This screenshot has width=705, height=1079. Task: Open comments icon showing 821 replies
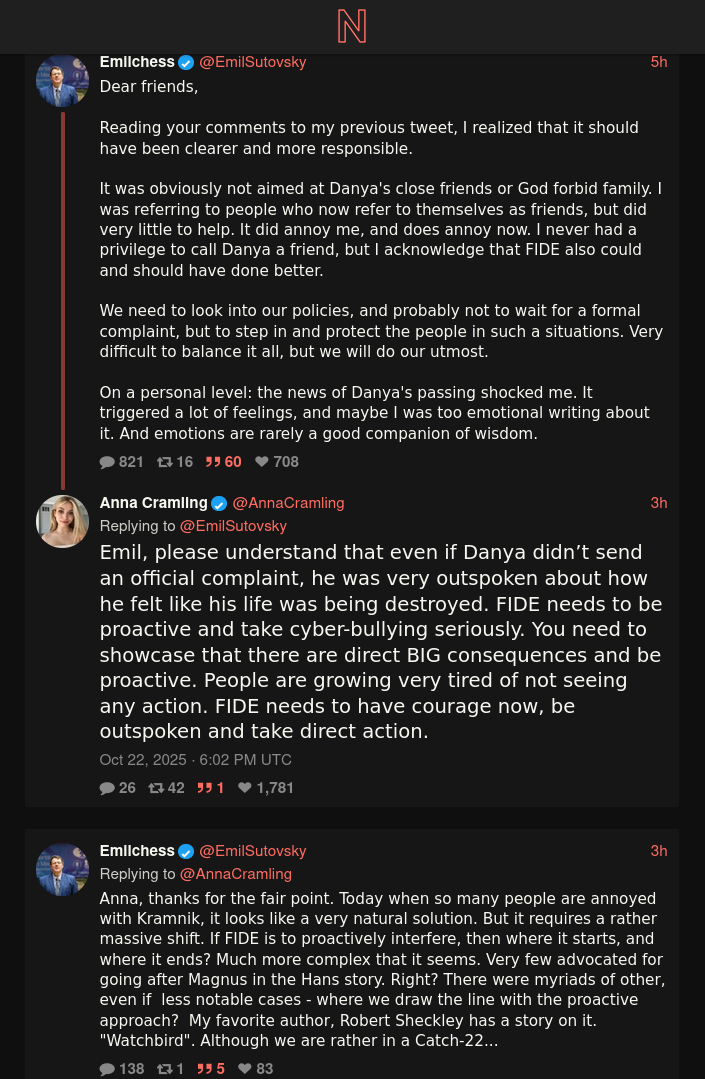(x=107, y=462)
